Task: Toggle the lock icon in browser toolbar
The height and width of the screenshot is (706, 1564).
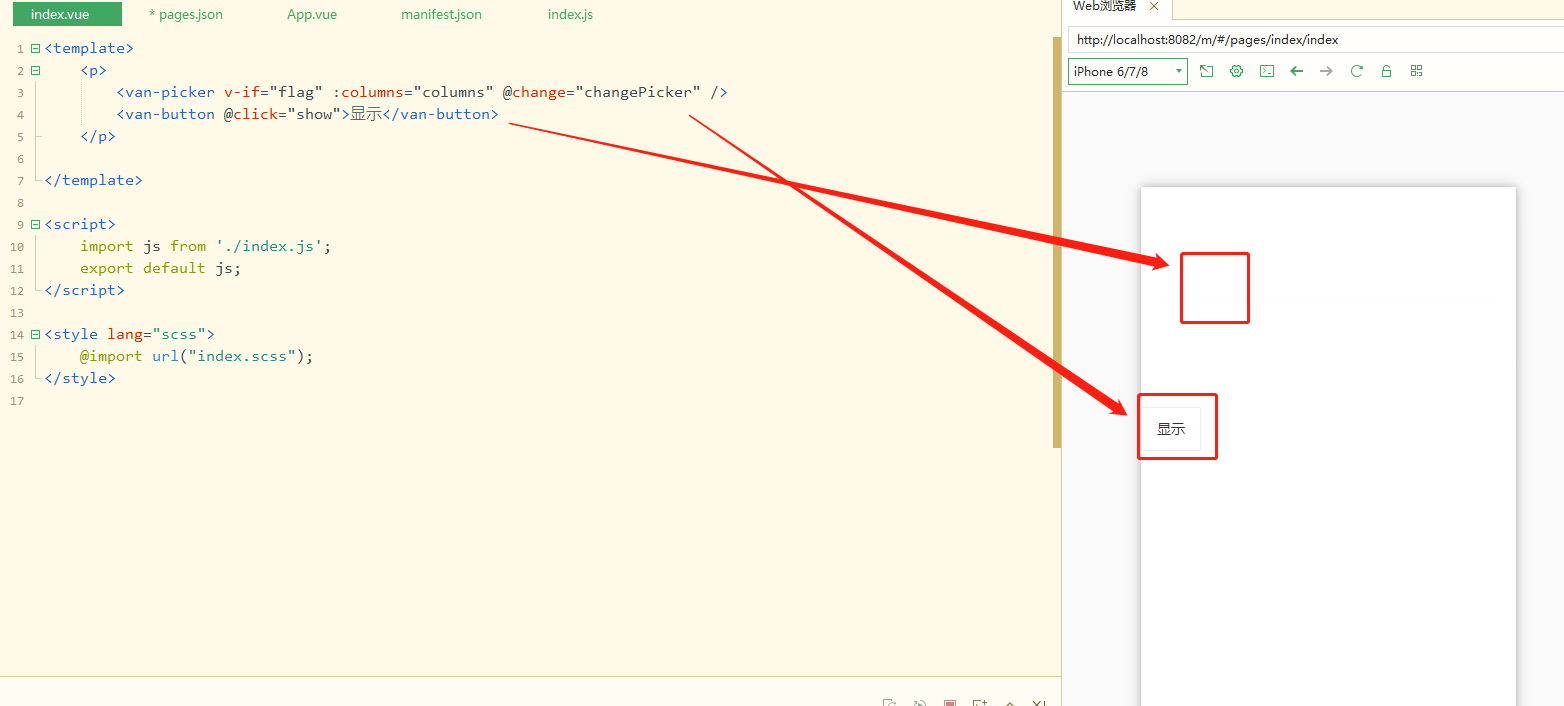Action: (x=1386, y=71)
